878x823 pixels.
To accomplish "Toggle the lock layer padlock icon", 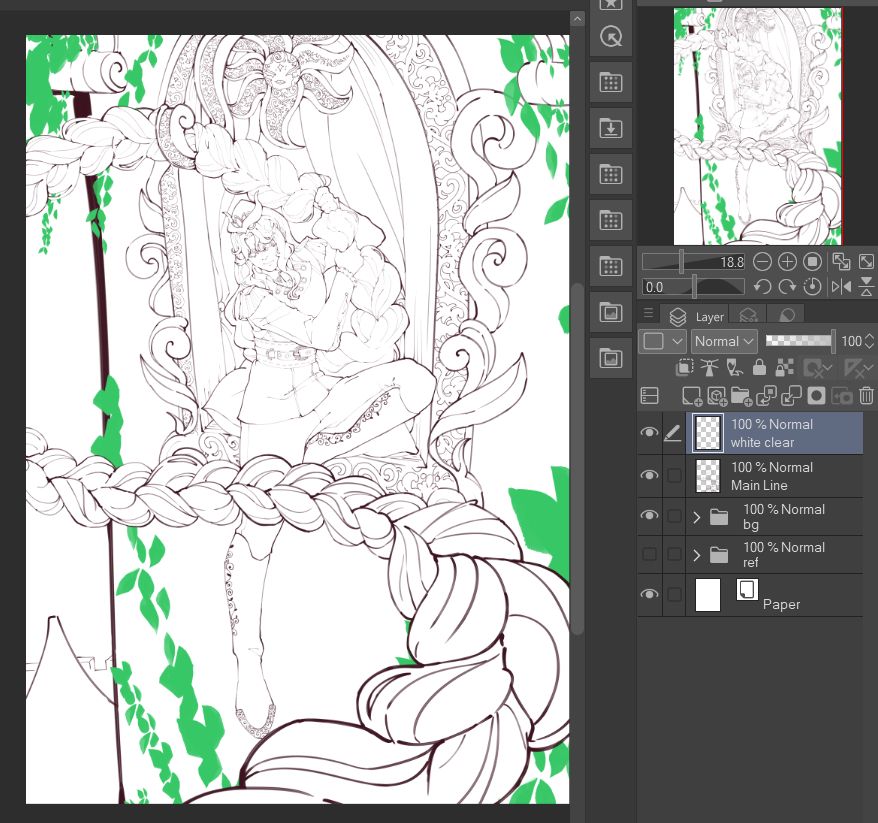I will (x=759, y=368).
